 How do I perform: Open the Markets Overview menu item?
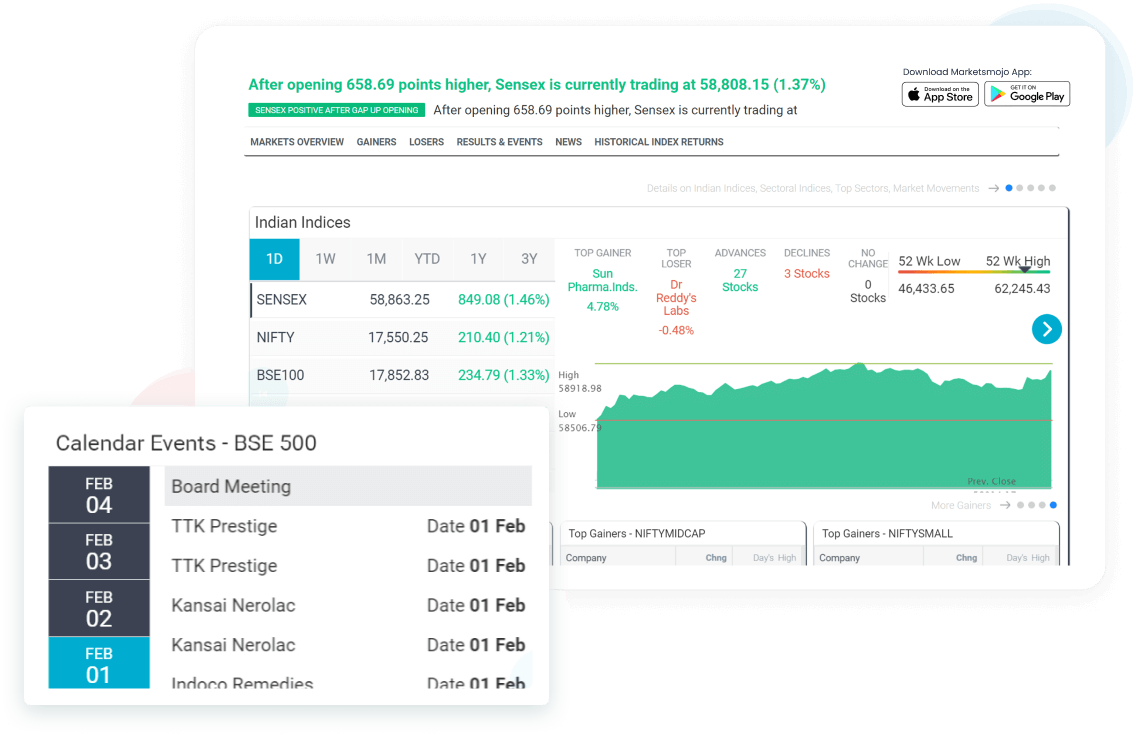point(297,142)
